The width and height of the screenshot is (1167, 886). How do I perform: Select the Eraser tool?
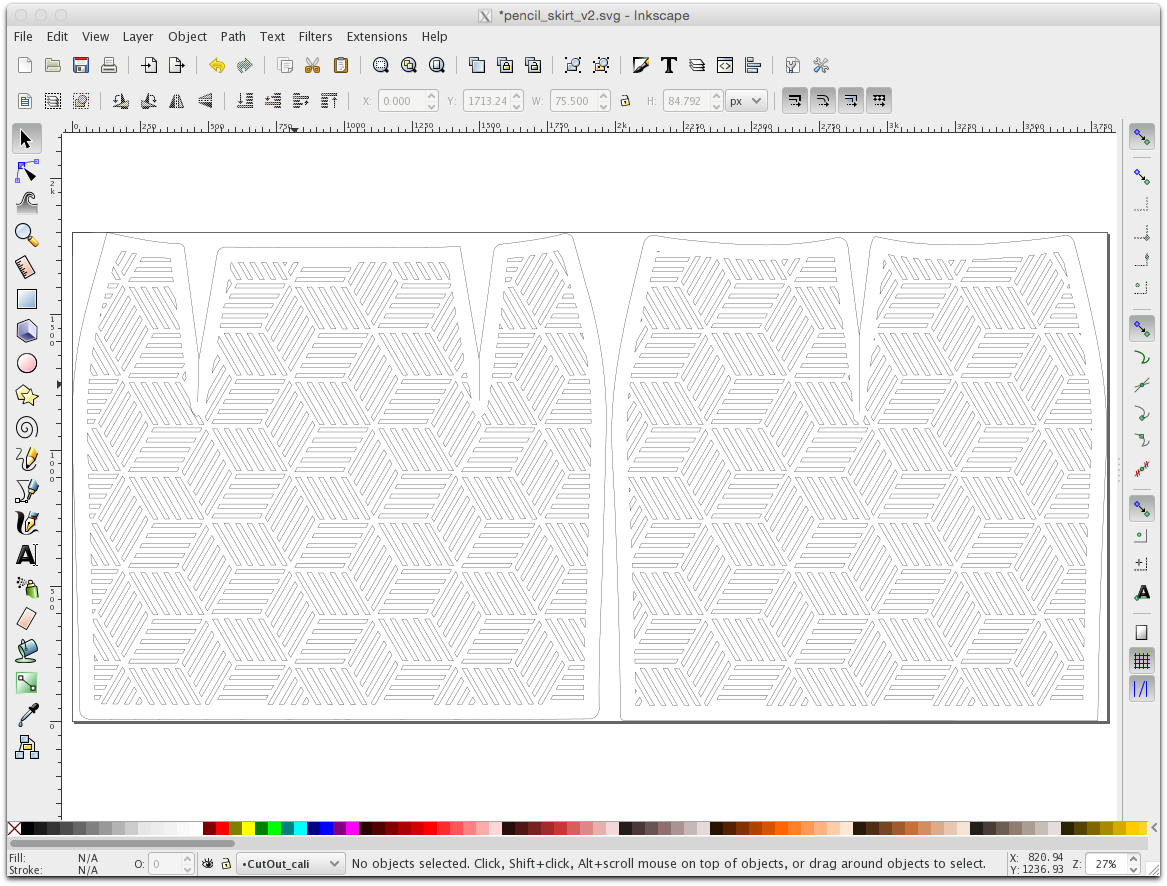[27, 619]
